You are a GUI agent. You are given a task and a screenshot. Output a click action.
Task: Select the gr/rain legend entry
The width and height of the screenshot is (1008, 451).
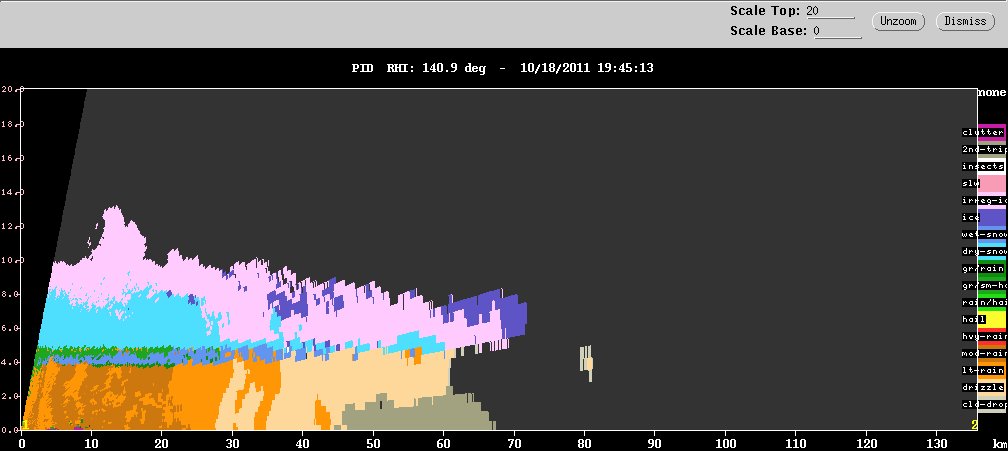coord(983,269)
